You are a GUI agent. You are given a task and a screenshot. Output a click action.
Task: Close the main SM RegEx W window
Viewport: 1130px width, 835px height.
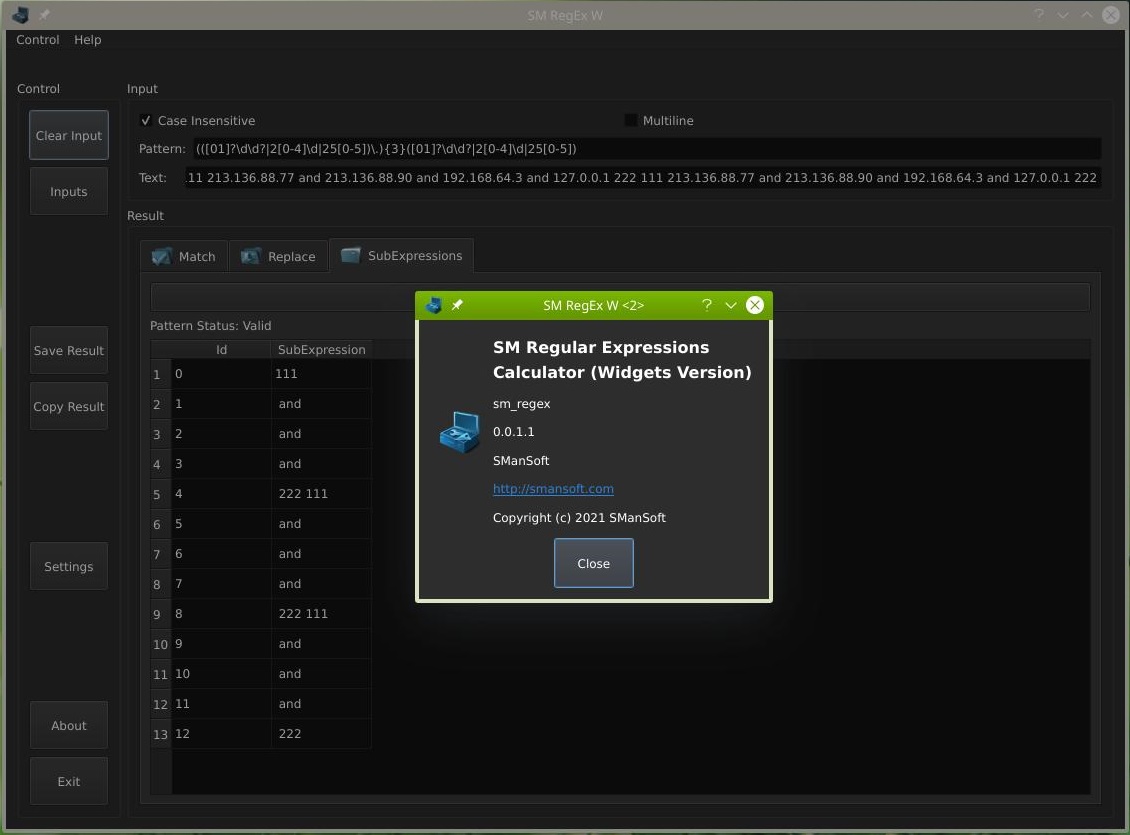point(1111,15)
